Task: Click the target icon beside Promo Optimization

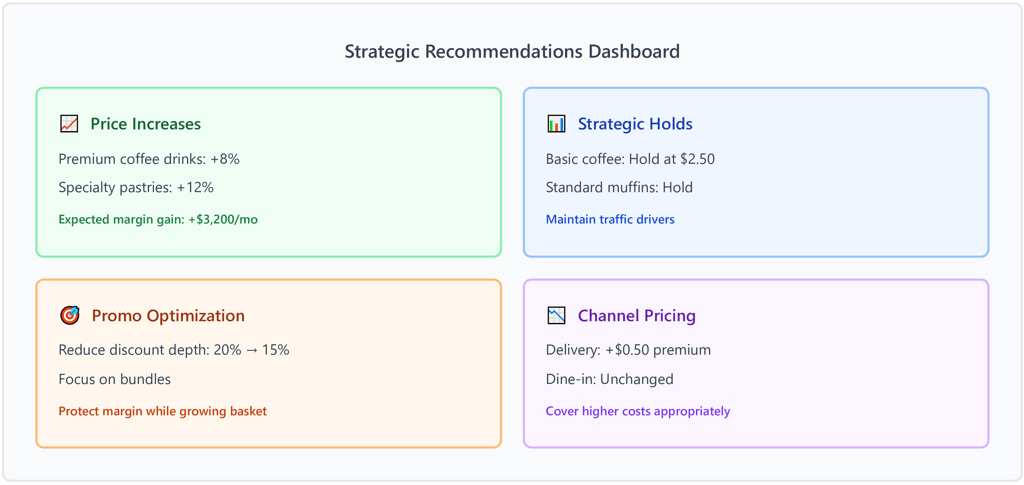Action: click(69, 316)
